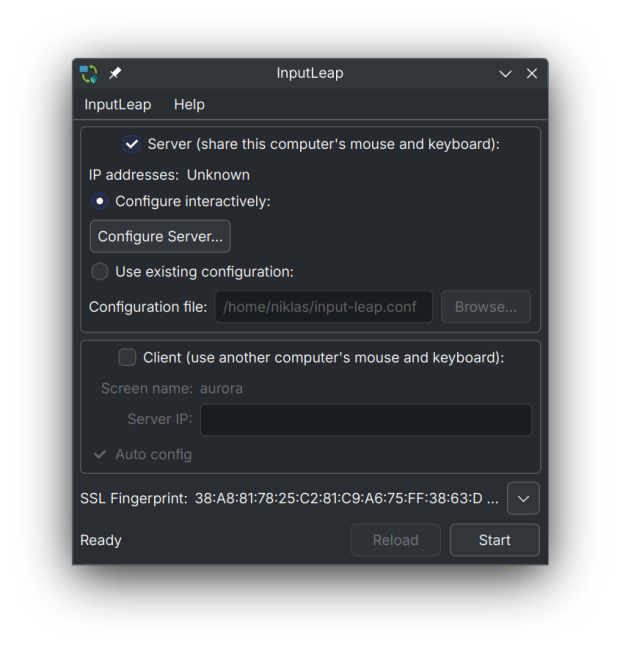Click the InputLeap app icon in title bar
Screen dimensions: 620x650
click(89, 74)
